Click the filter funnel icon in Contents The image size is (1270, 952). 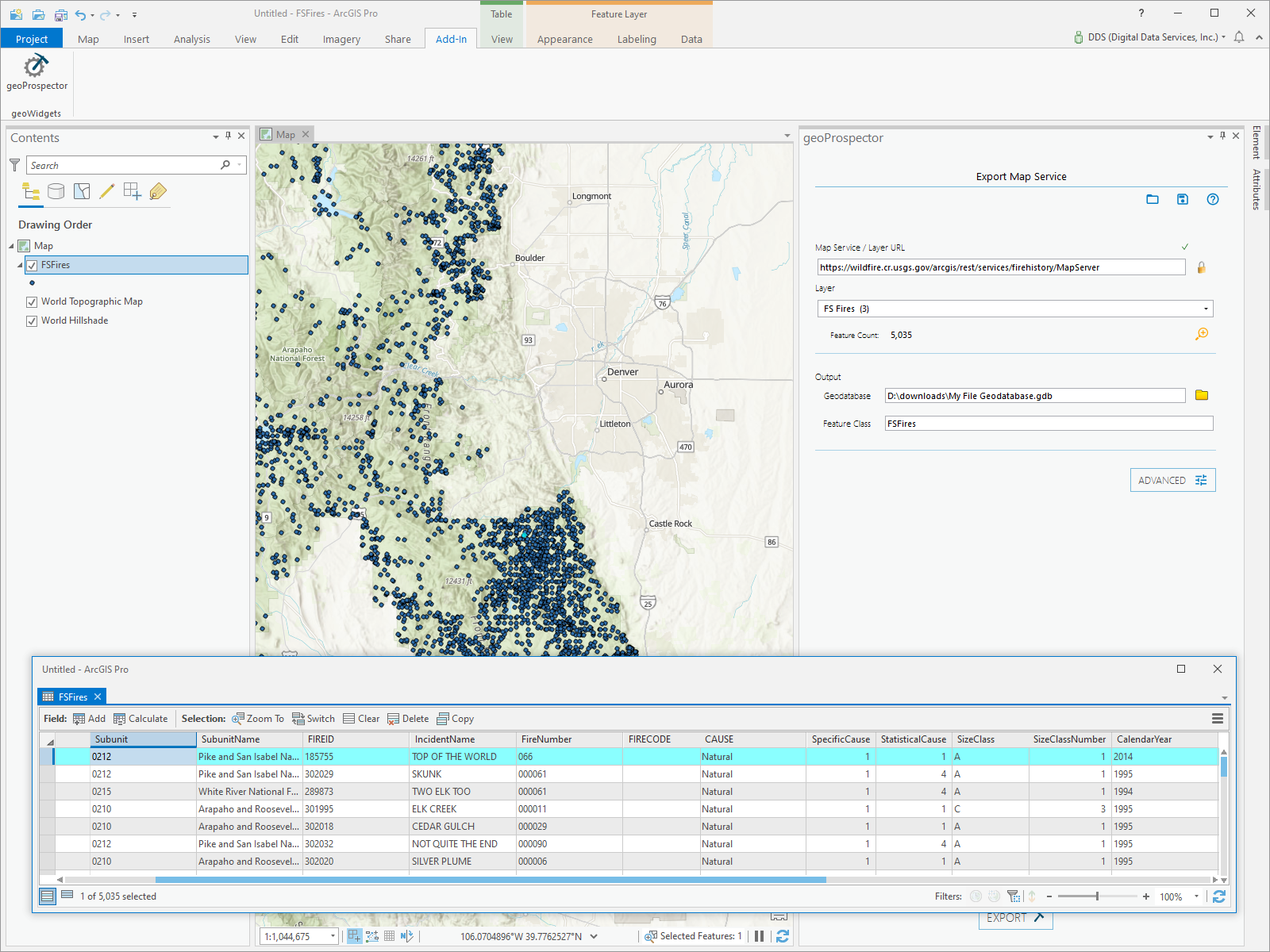point(14,165)
